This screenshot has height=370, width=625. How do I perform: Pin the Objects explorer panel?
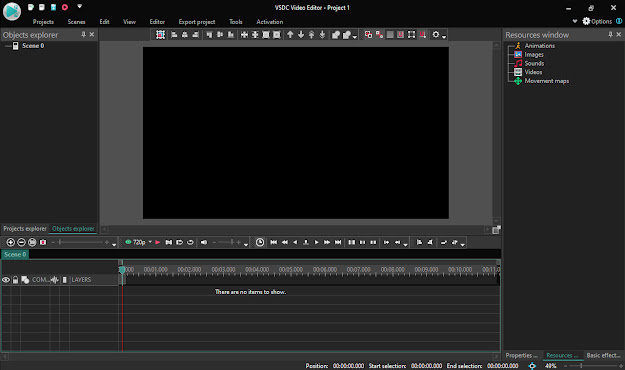83,35
